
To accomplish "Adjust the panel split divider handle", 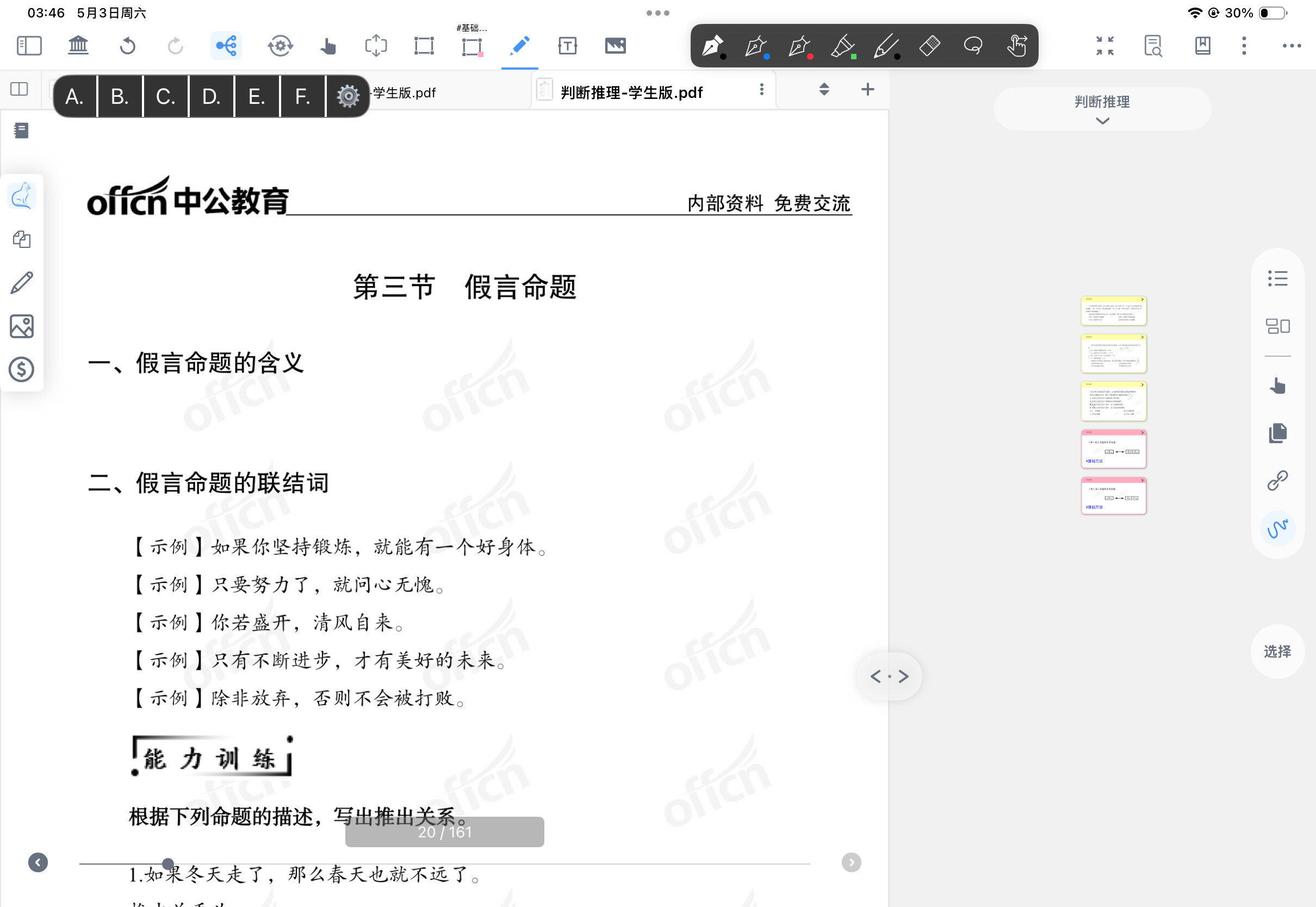I will [x=889, y=676].
